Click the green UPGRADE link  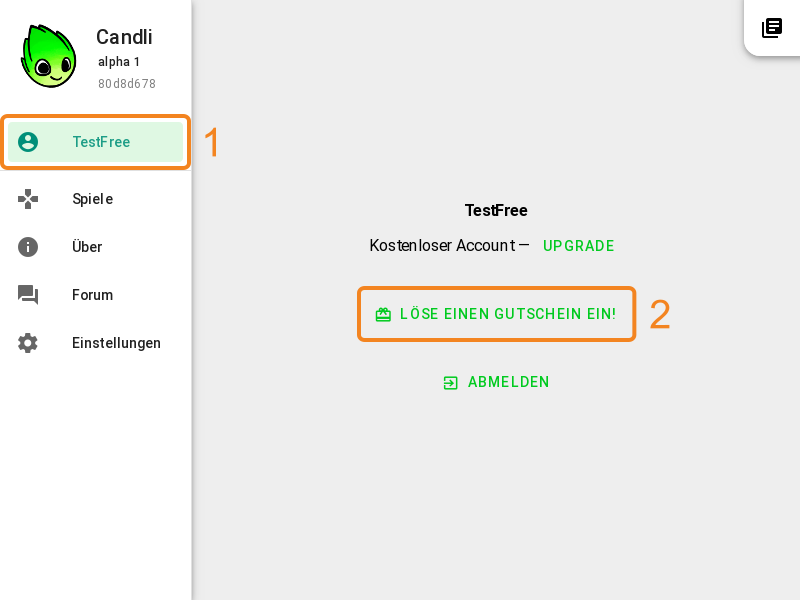pyautogui.click(x=579, y=246)
